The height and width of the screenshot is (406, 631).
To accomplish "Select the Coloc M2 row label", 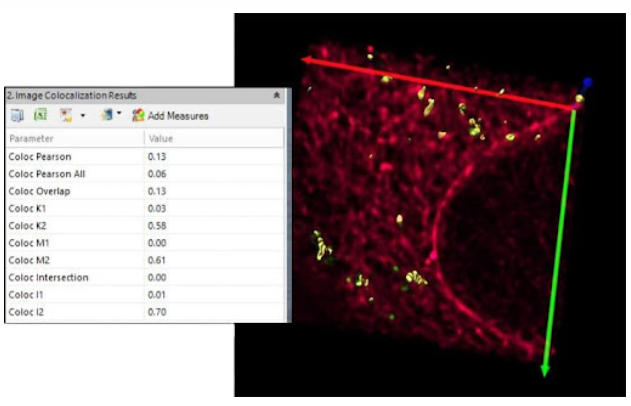I will coord(29,260).
